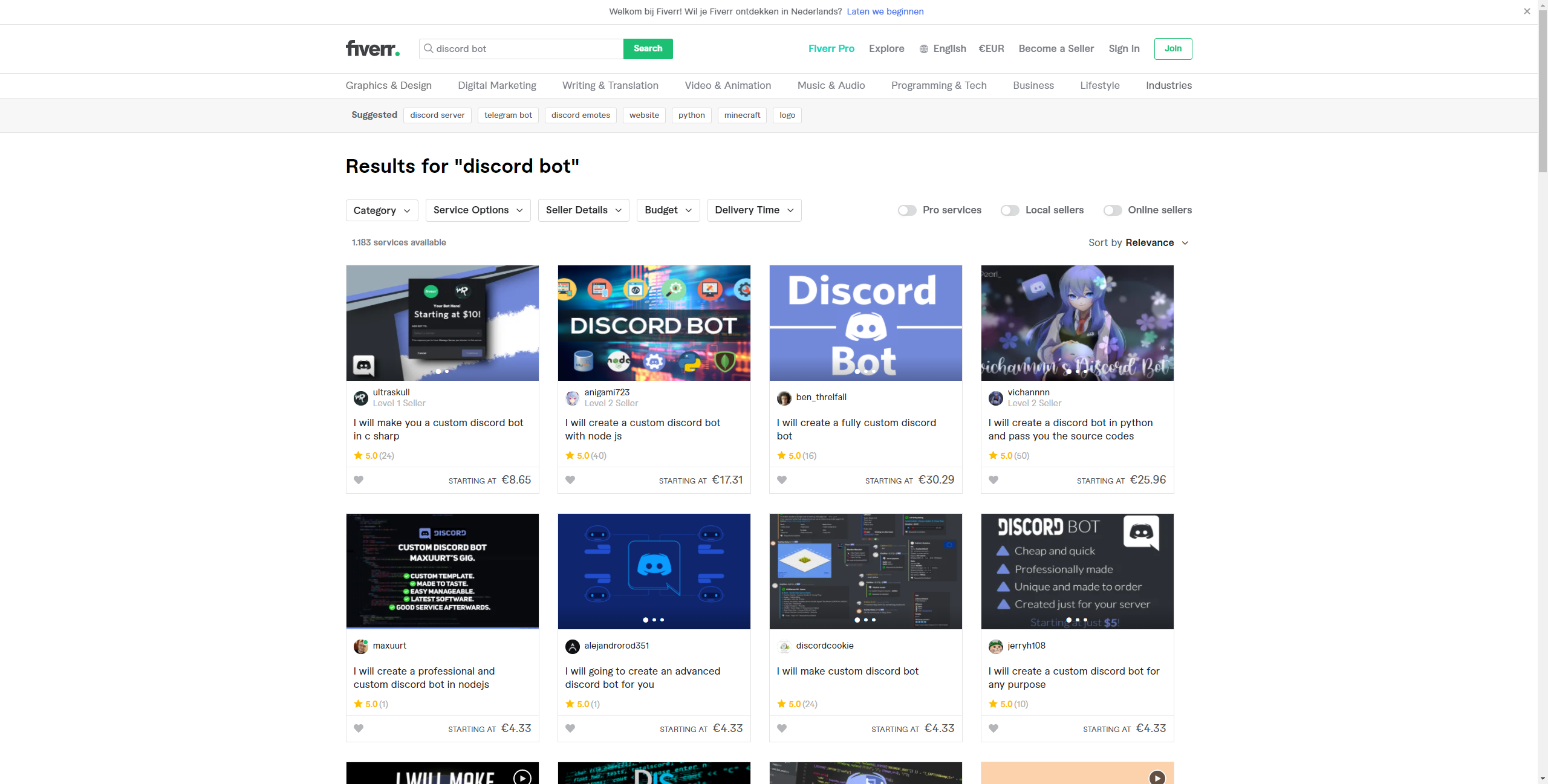This screenshot has height=784, width=1548.
Task: Click ben_threlfall's profile avatar
Action: (x=784, y=398)
